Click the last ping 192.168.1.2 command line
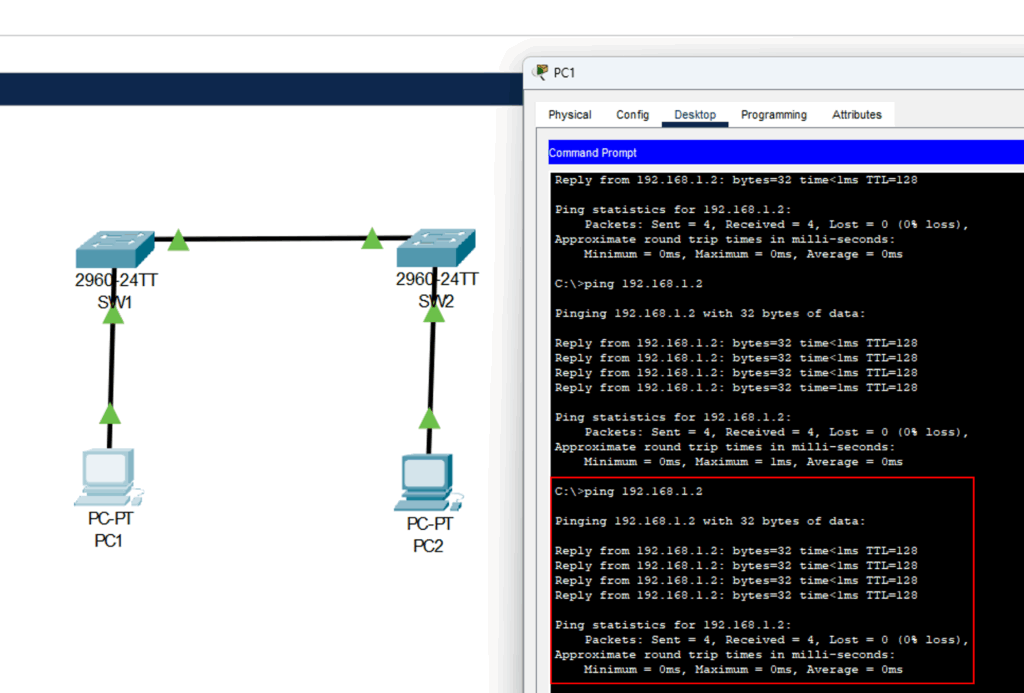This screenshot has height=693, width=1024. pyautogui.click(x=629, y=491)
